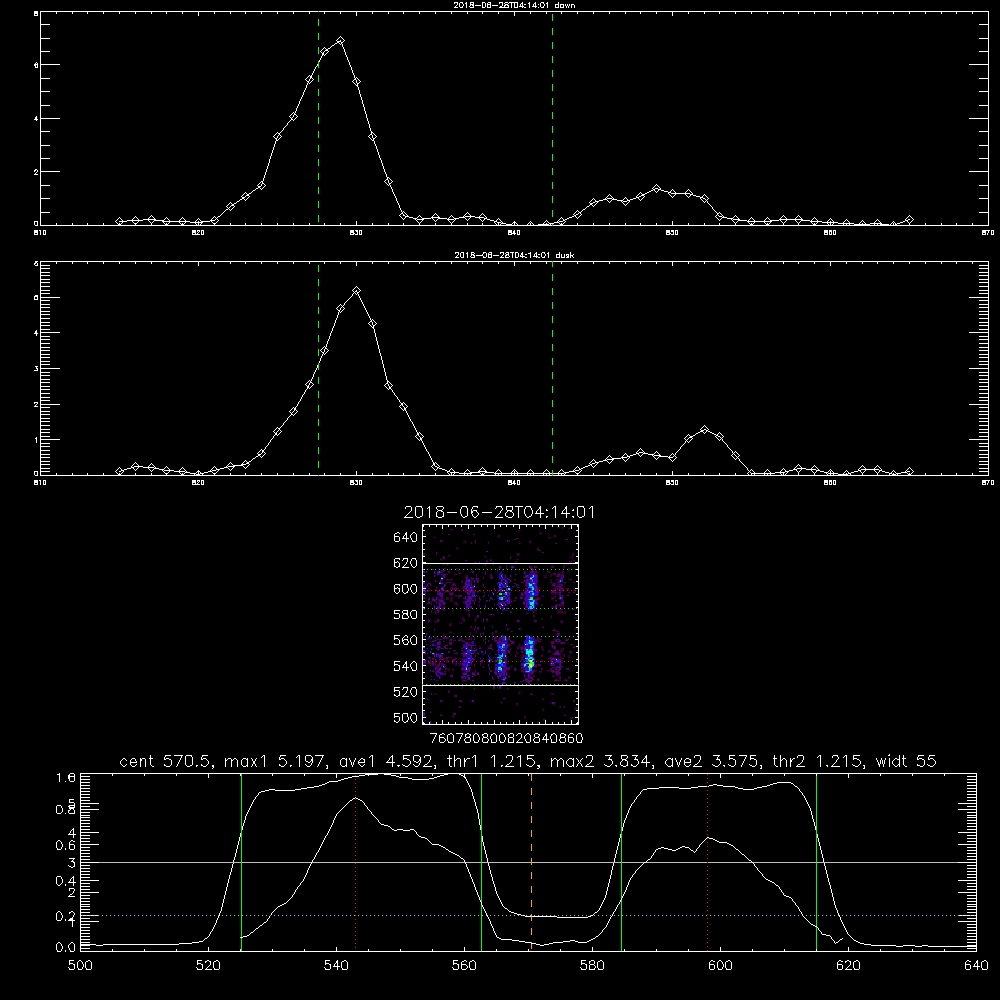Click the large '2018-06-28T04:14:01' title above the spectral image
1000x1000 pixels.
(499, 512)
